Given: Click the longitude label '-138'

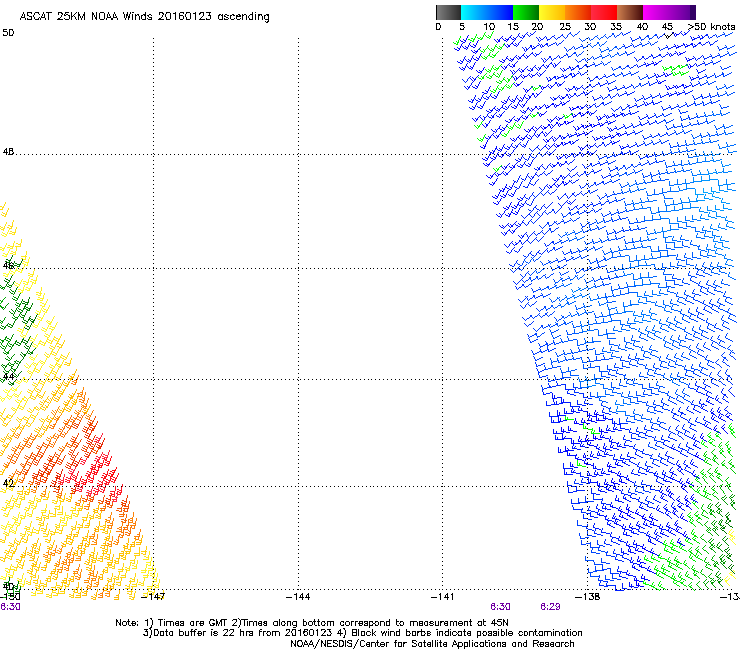Looking at the screenshot, I should coord(588,597).
